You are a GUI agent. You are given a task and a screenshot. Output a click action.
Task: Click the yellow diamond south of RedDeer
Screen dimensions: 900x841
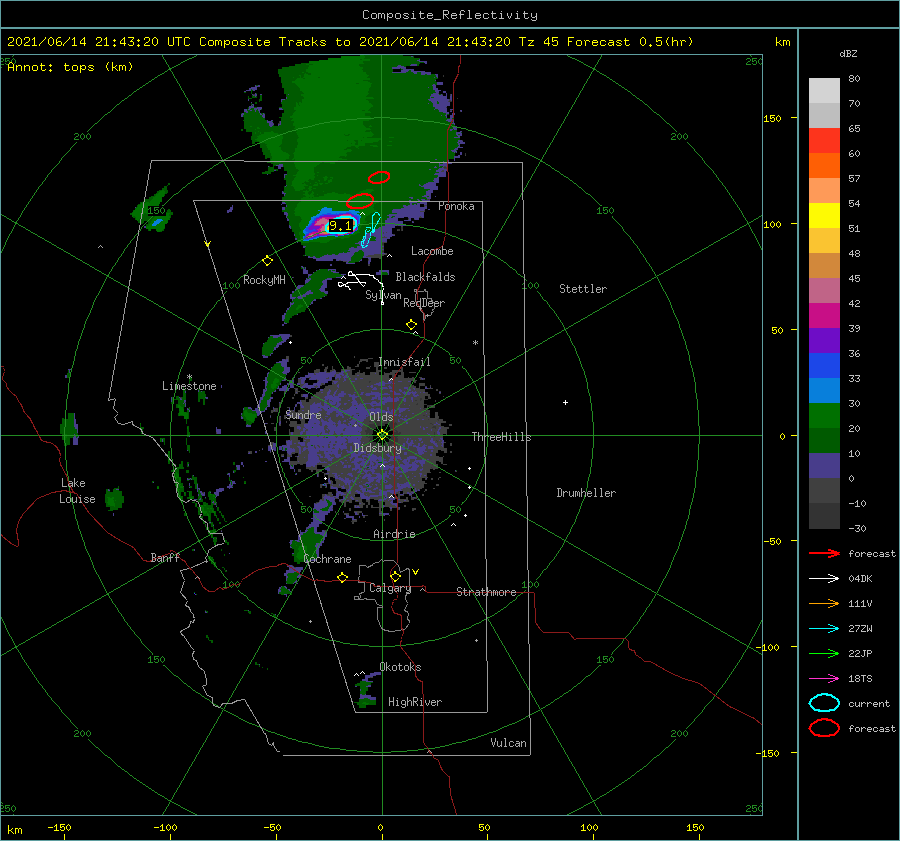(x=411, y=325)
